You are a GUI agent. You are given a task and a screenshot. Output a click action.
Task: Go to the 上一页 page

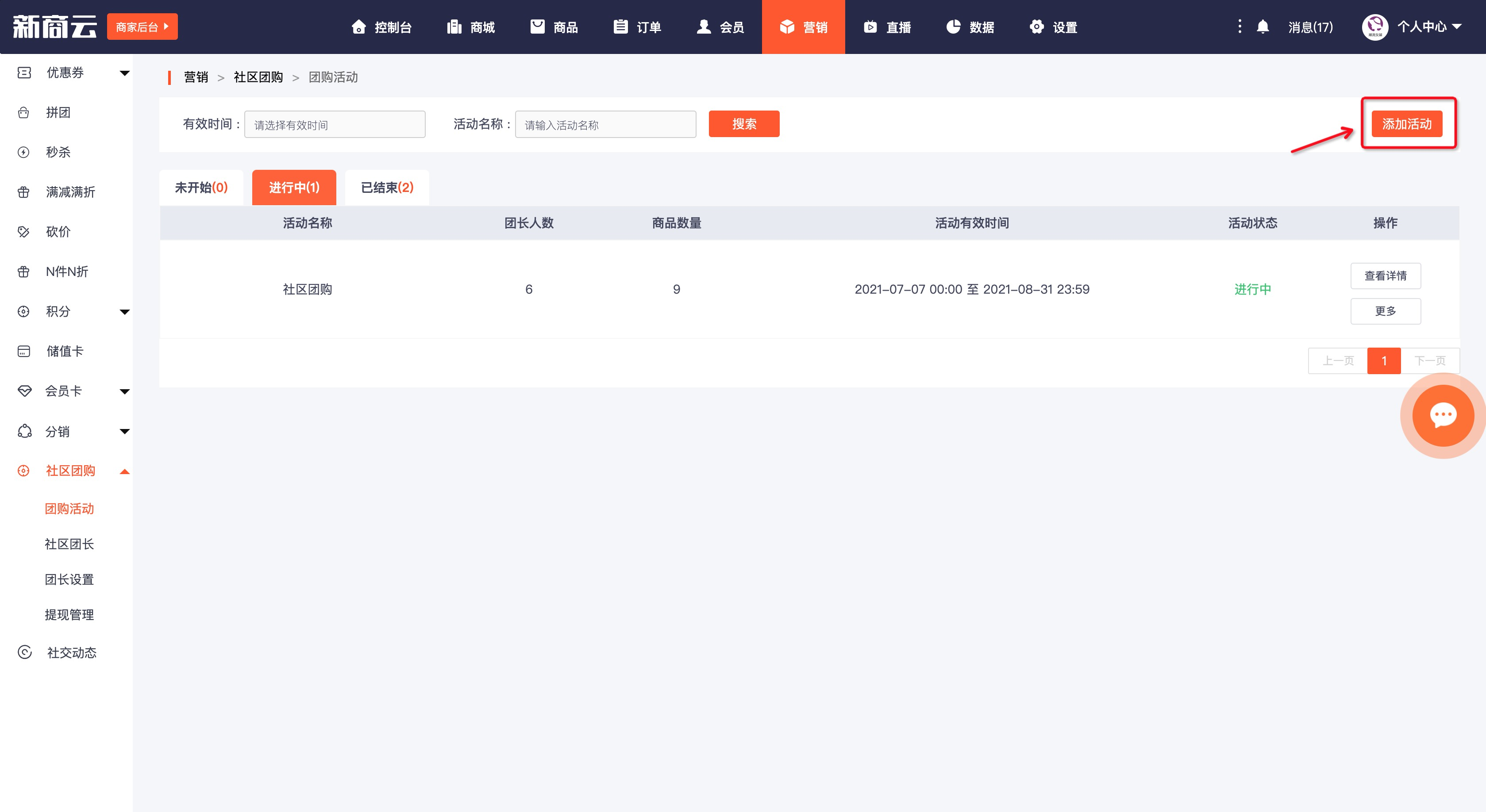pos(1338,360)
